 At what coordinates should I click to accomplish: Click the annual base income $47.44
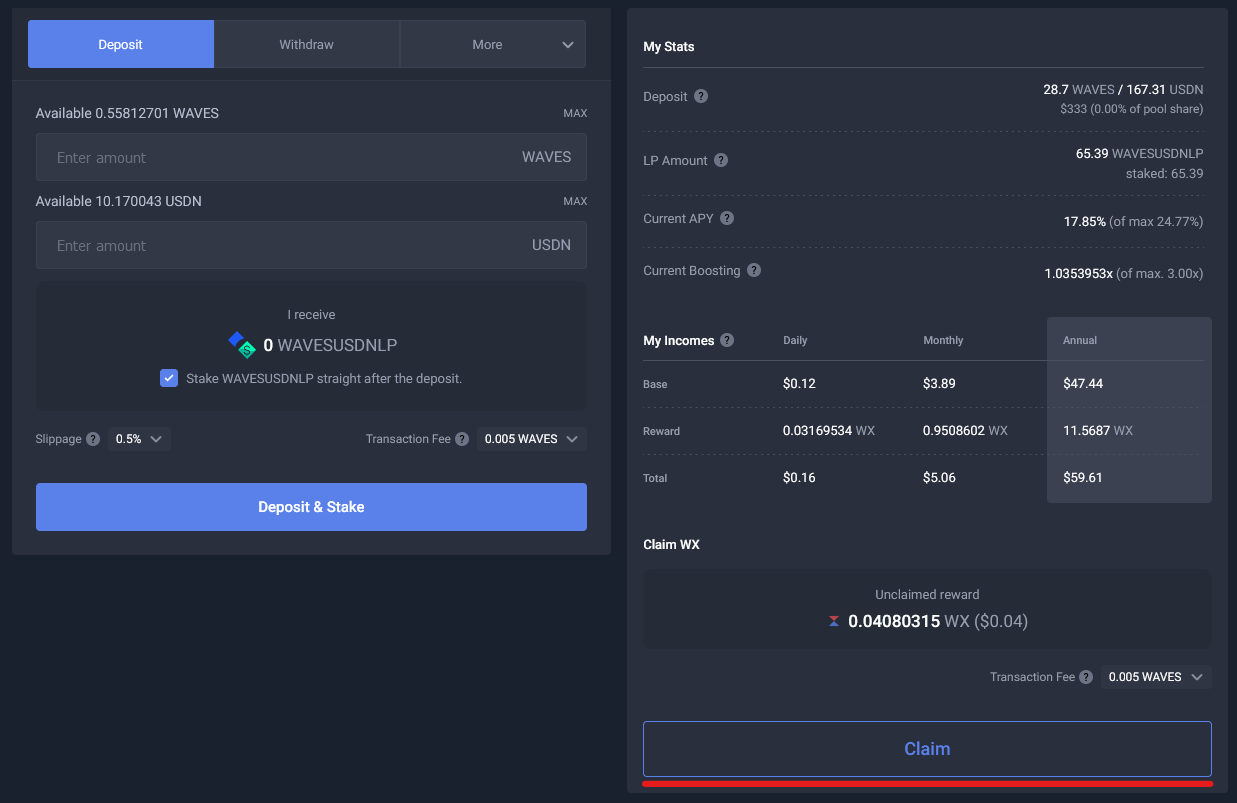click(x=1083, y=384)
